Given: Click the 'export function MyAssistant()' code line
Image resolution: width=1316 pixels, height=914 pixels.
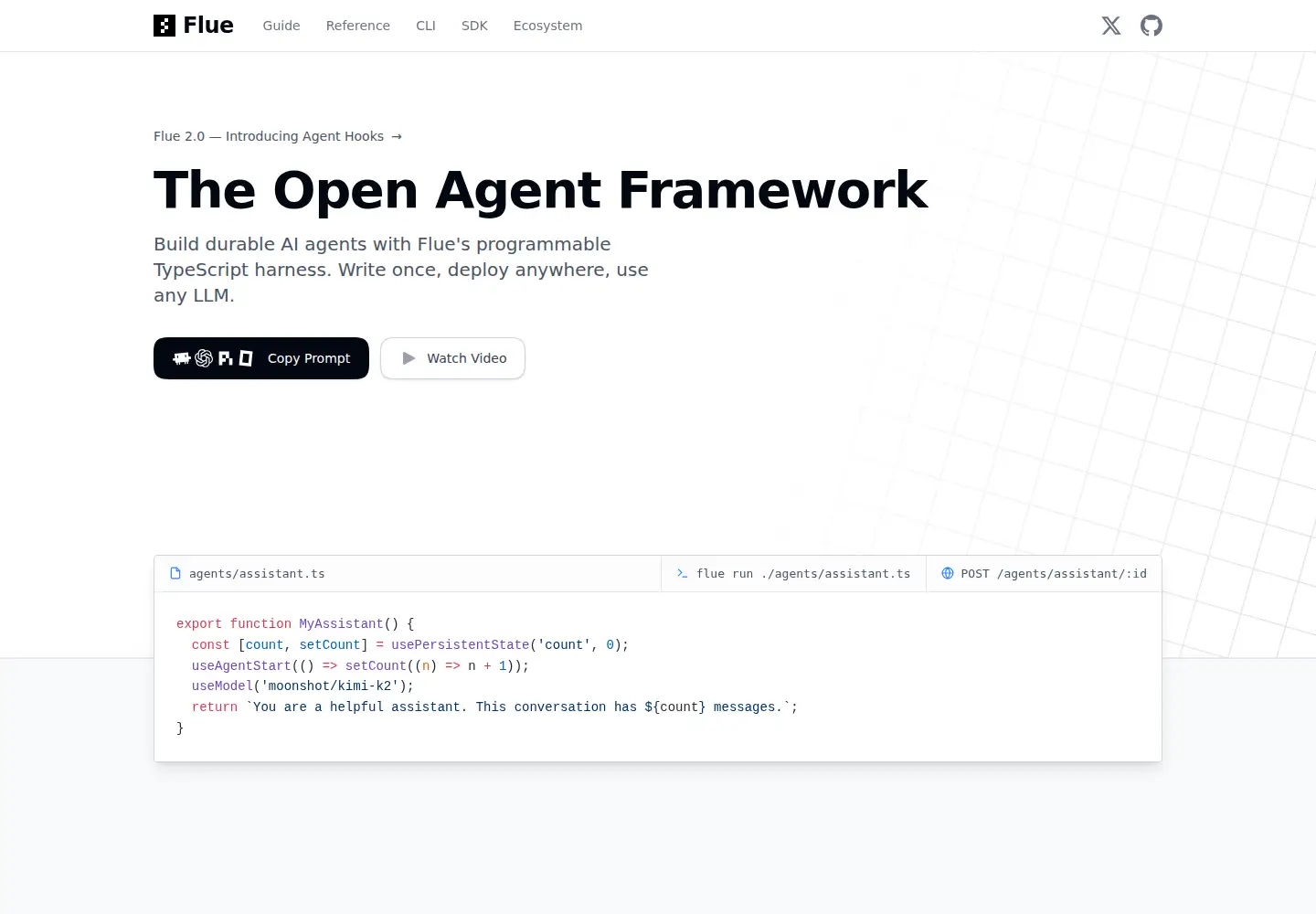Looking at the screenshot, I should pyautogui.click(x=295, y=624).
